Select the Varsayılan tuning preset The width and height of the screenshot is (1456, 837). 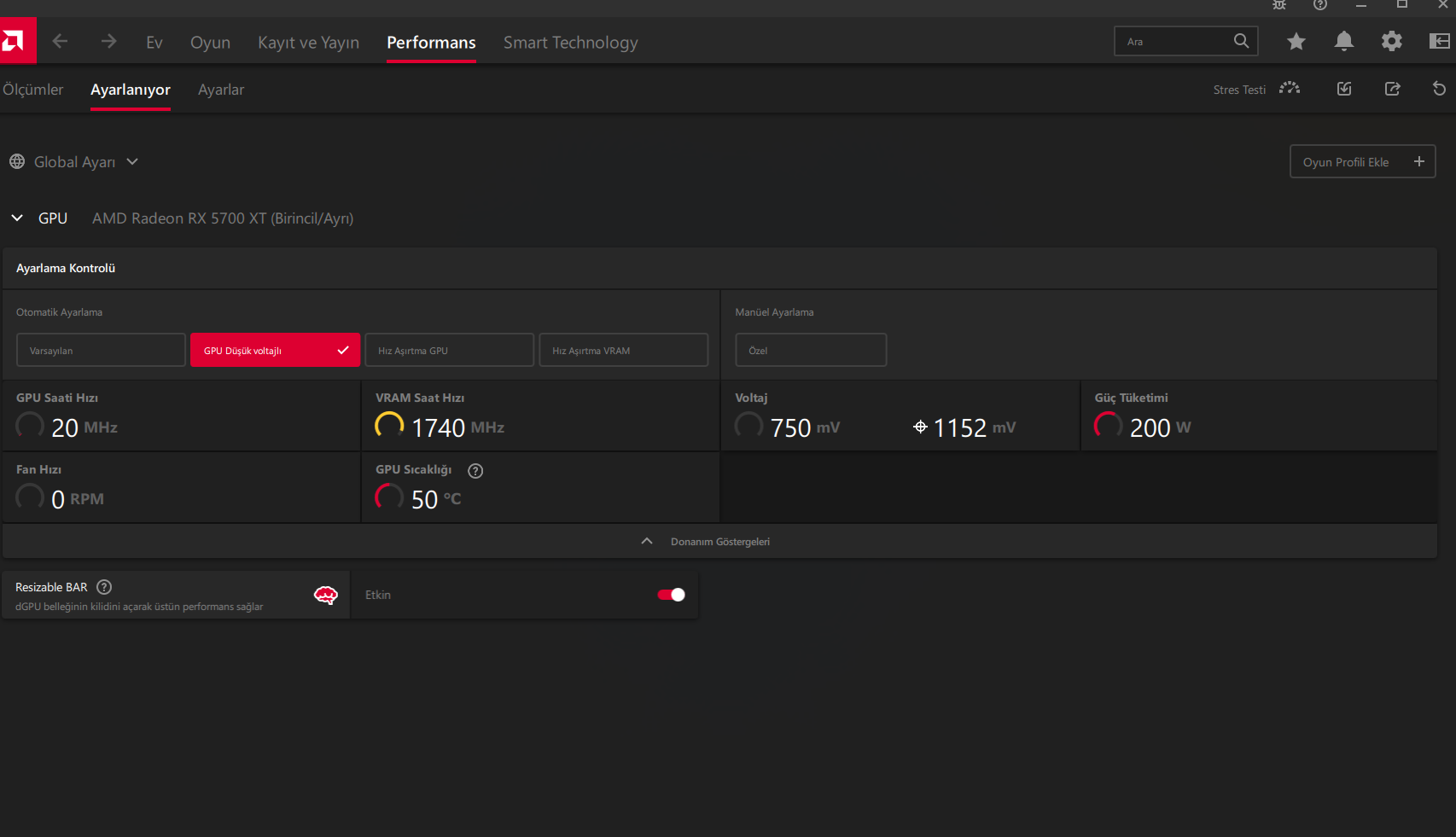(101, 350)
